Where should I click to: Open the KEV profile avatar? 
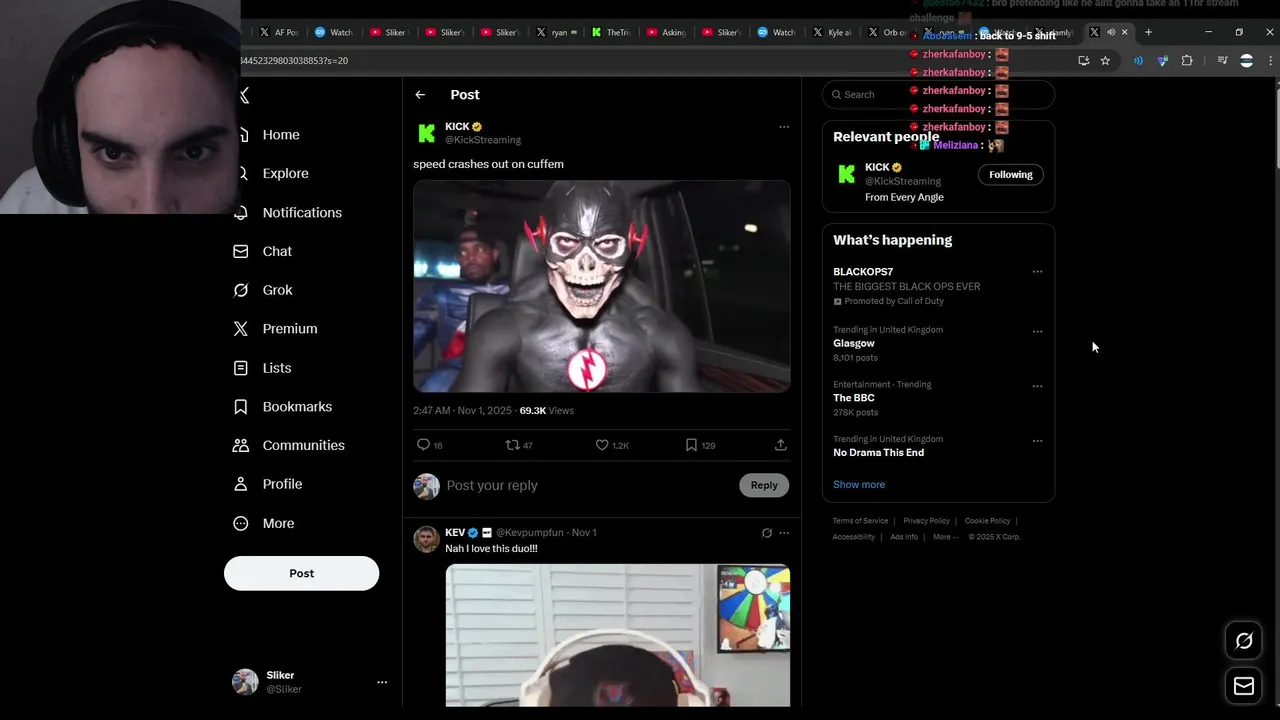tap(427, 539)
